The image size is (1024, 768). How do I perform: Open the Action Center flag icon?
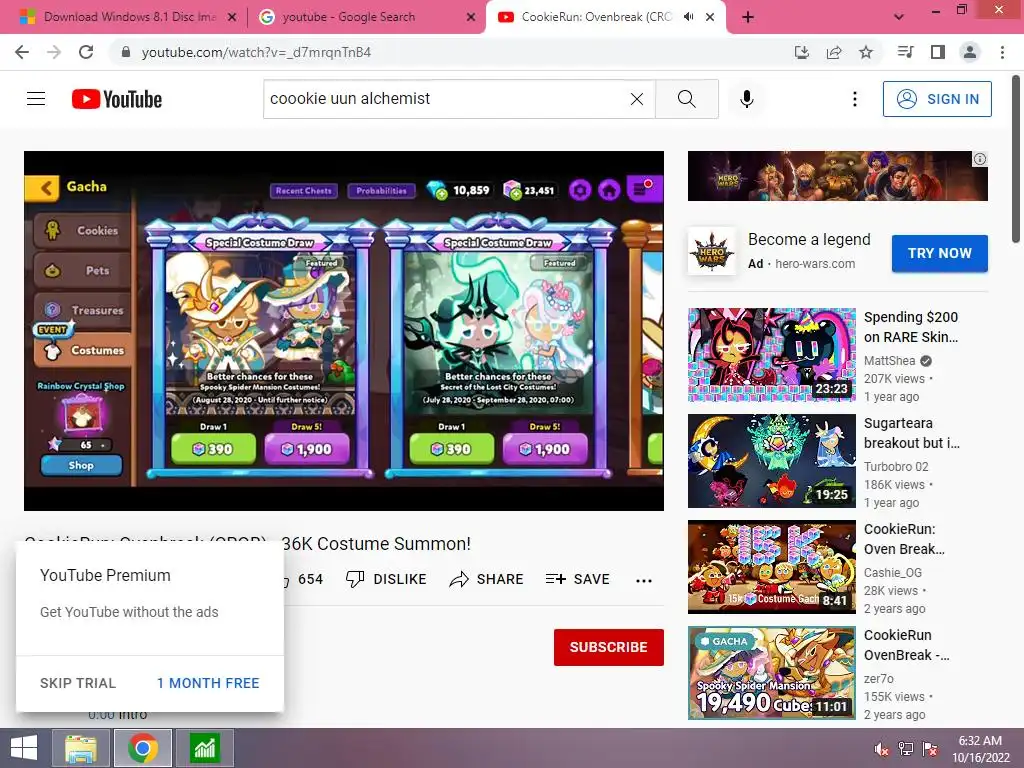pos(929,749)
